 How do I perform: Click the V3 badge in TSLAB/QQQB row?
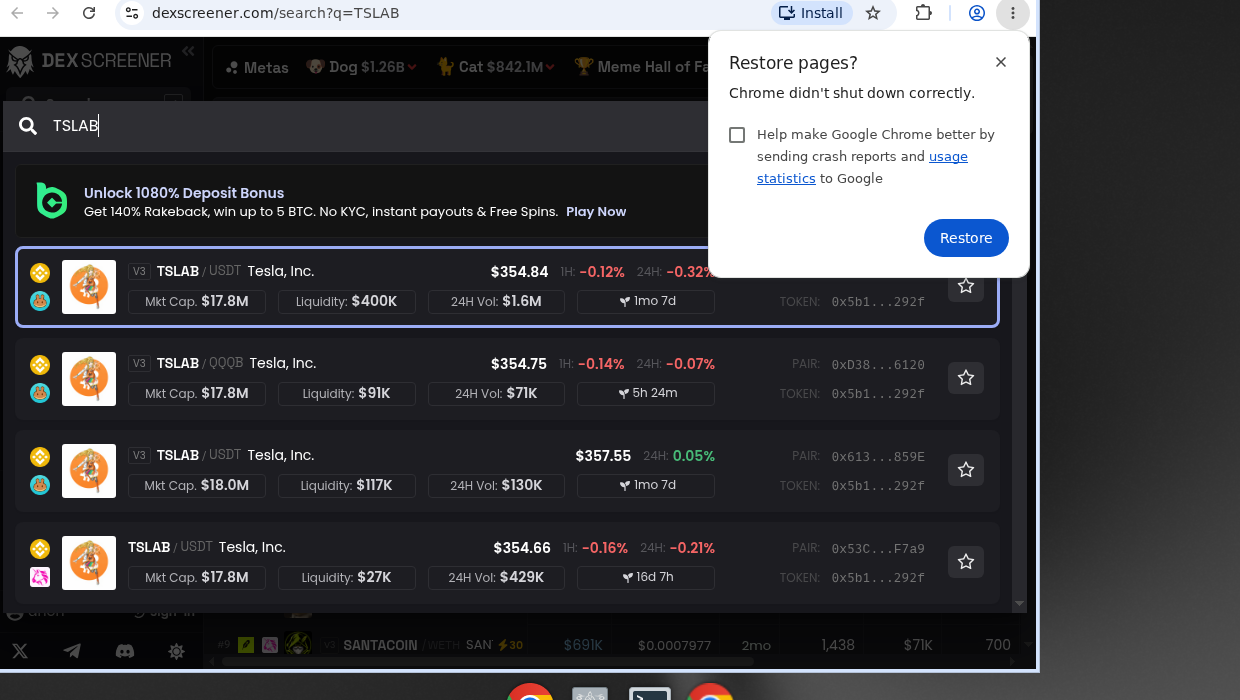pyautogui.click(x=139, y=363)
